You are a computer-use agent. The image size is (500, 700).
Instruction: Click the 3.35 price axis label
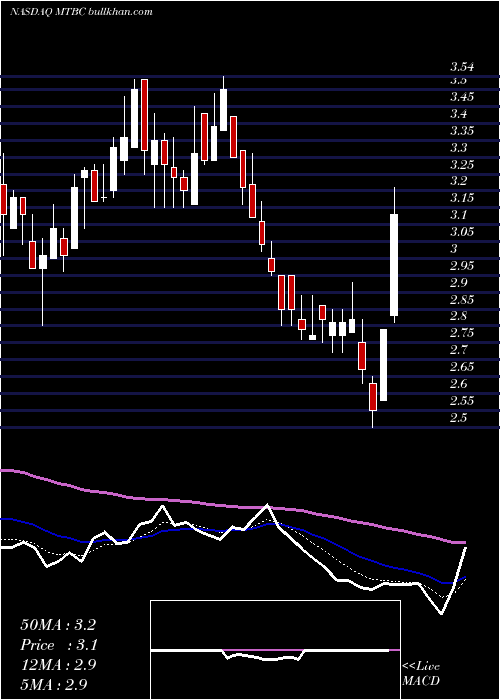click(462, 131)
